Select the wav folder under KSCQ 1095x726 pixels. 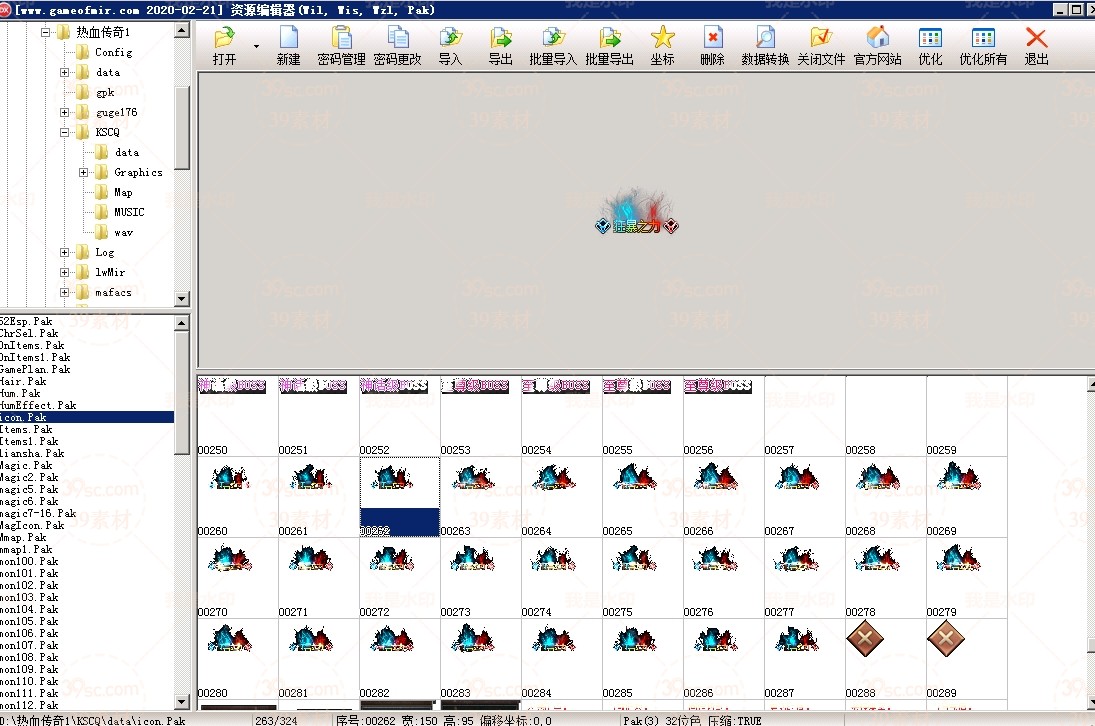coord(123,232)
